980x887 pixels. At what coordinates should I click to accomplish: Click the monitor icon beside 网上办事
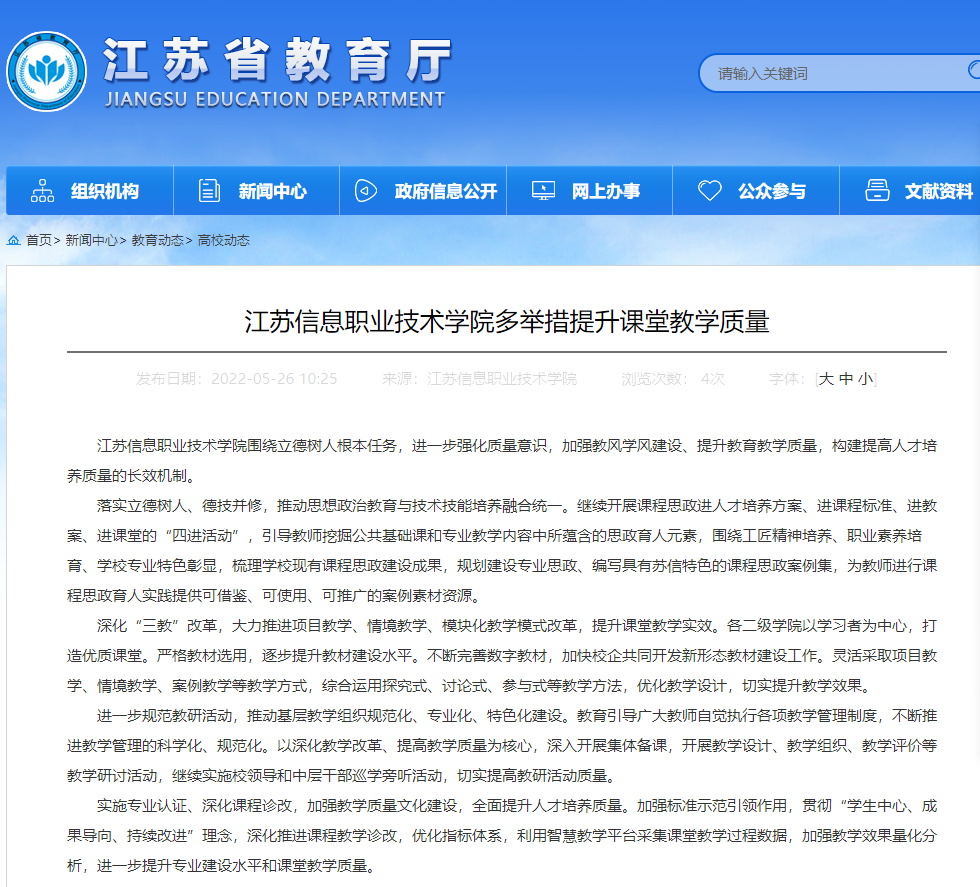pyautogui.click(x=543, y=191)
